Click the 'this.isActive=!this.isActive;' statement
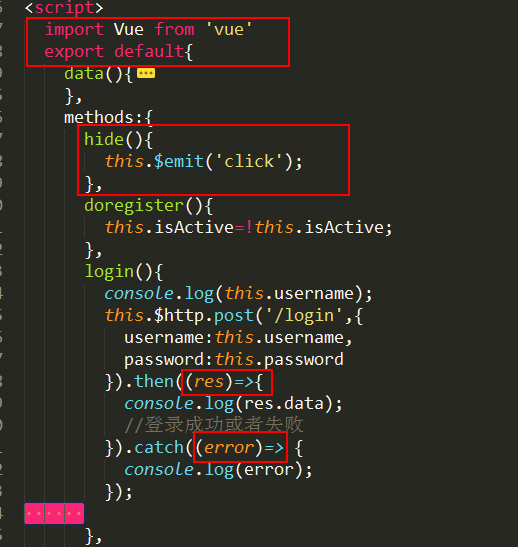Image resolution: width=518 pixels, height=547 pixels. 249,227
